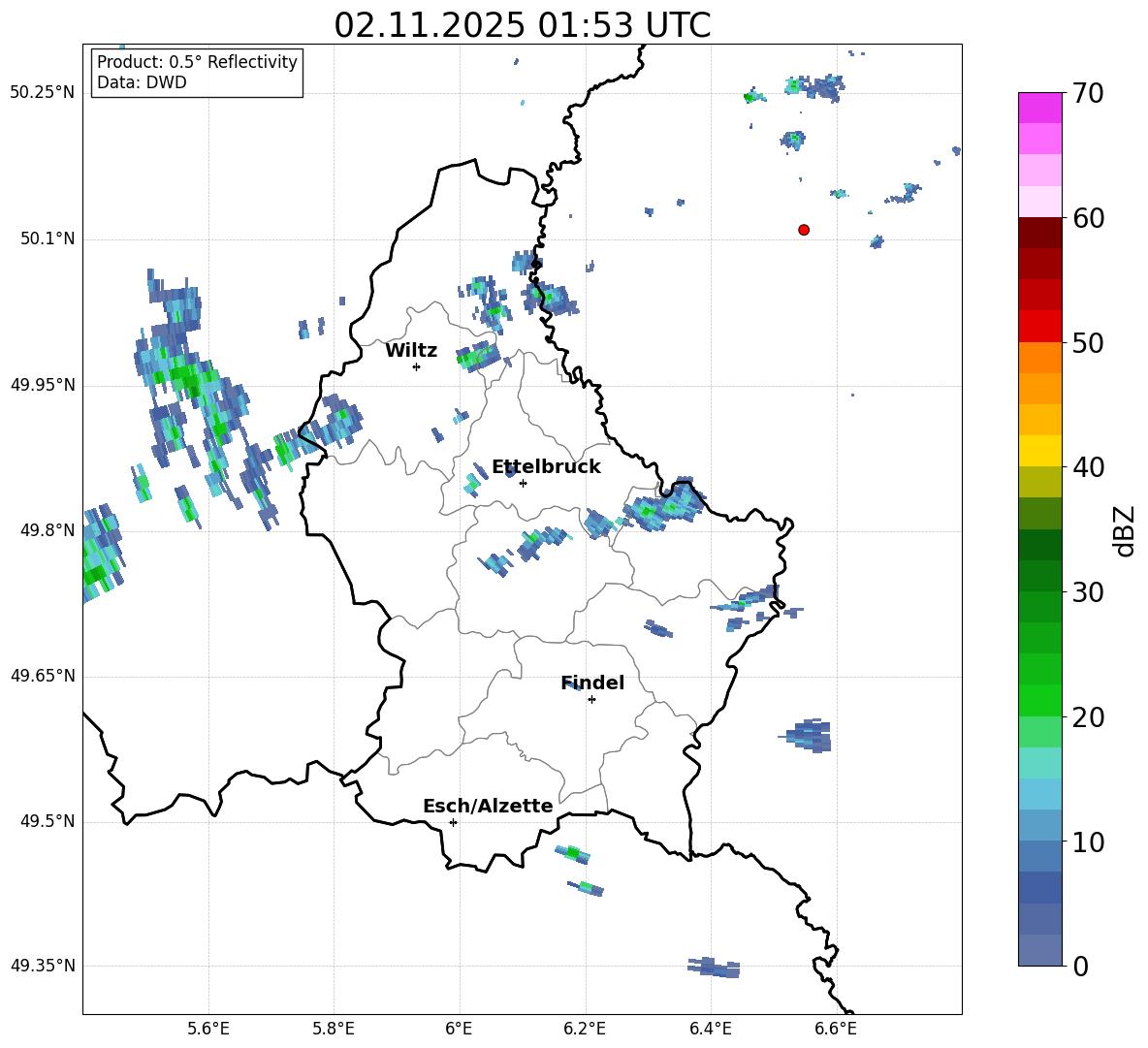The image size is (1148, 1048).
Task: Click the cross marker below the Wiltz label
Action: 416,366
